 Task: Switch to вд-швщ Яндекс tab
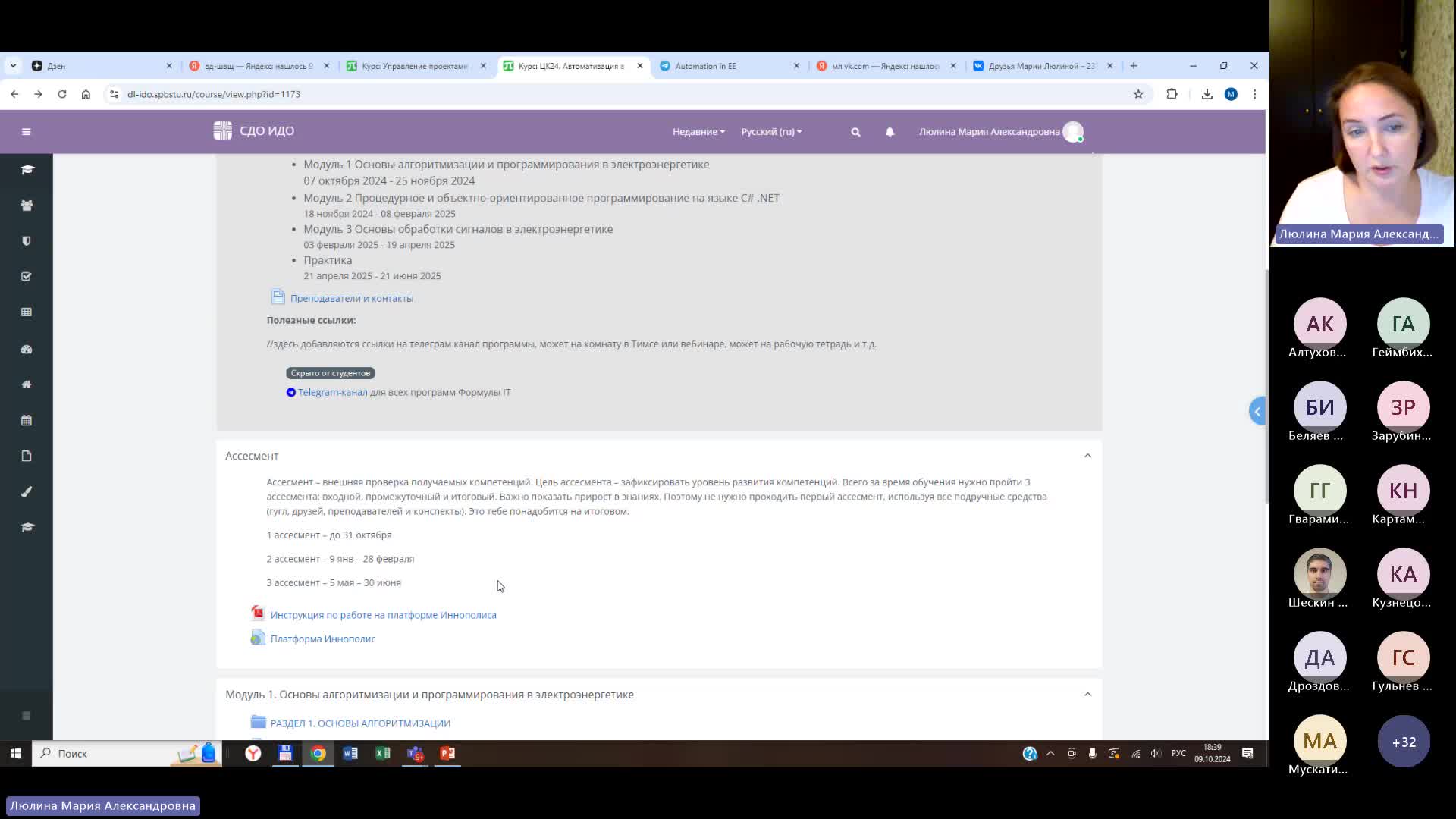[259, 66]
